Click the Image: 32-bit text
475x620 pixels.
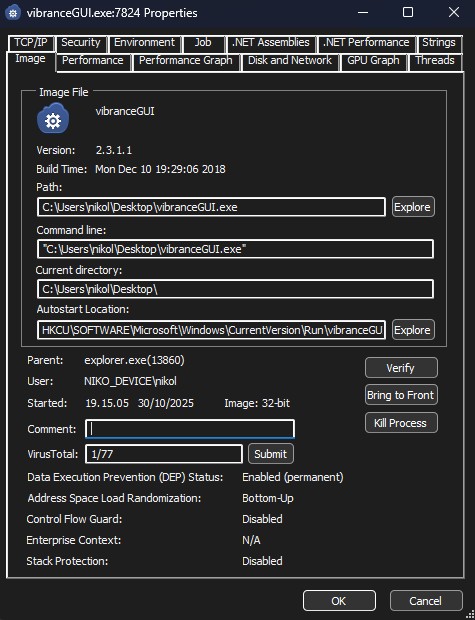[257, 403]
